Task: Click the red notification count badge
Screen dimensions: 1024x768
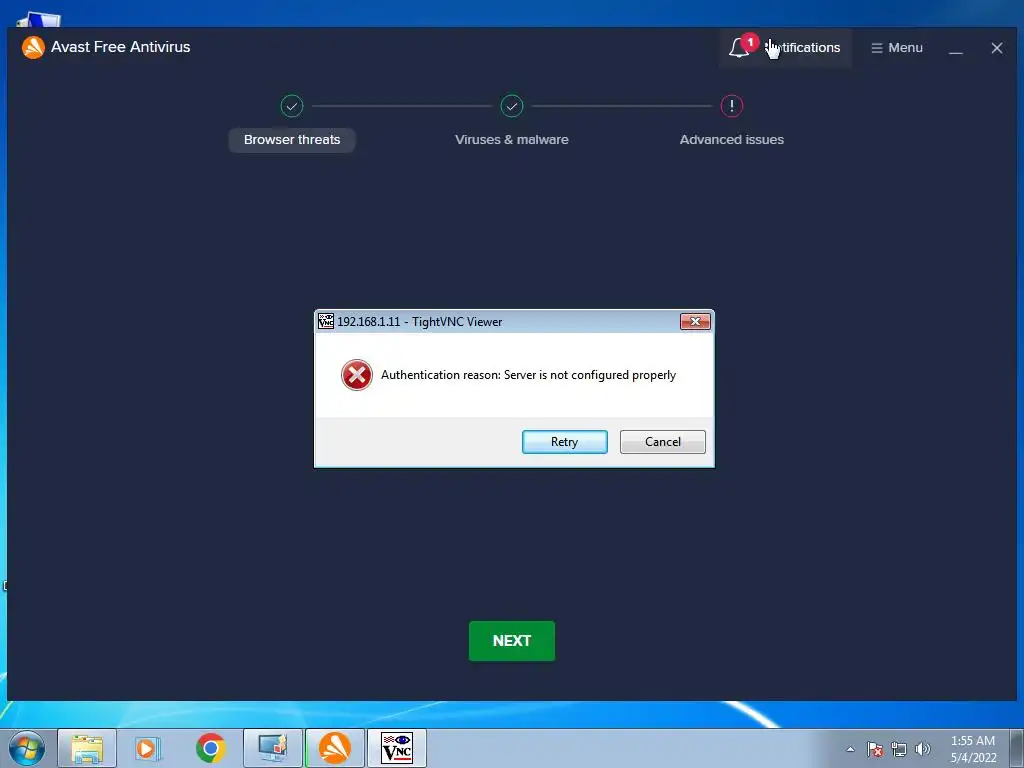Action: pos(750,42)
